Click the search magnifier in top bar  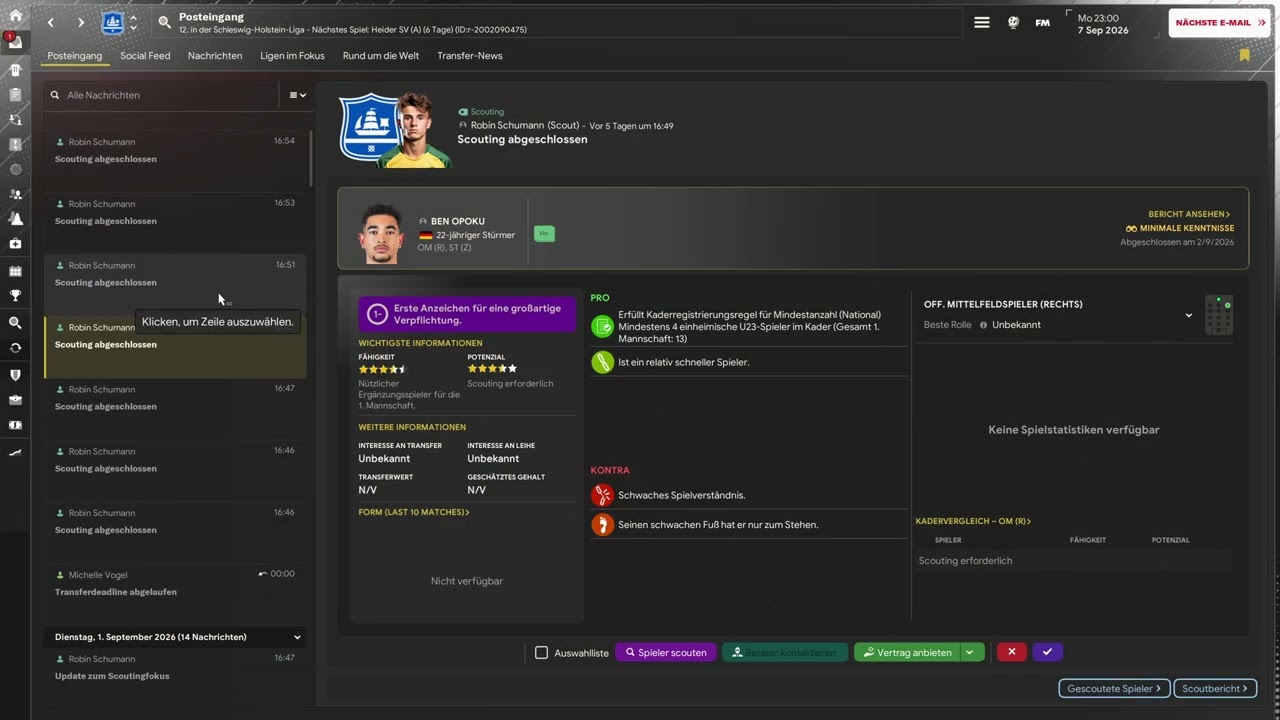[x=164, y=22]
